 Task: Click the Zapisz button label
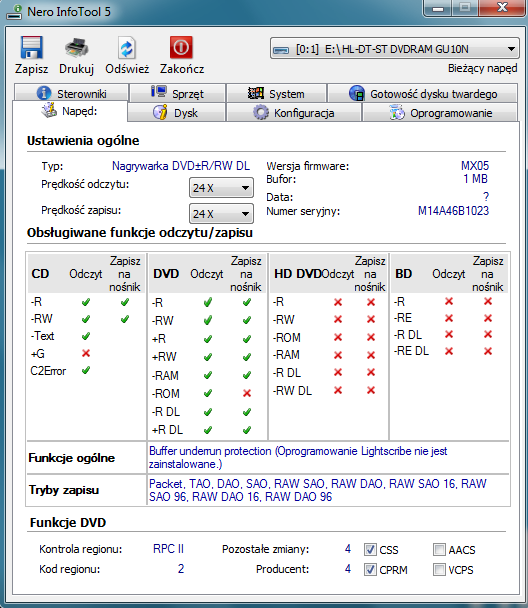click(x=31, y=69)
